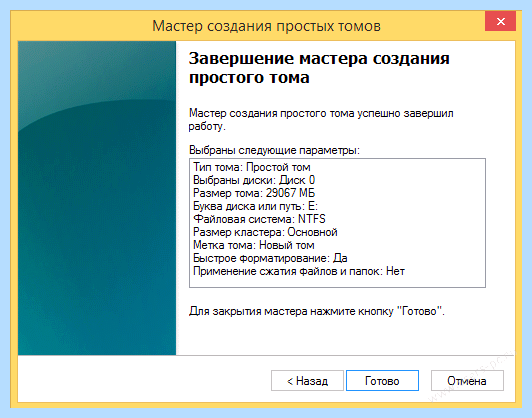
Task: Click the hint text about pressing 'Готово'
Action: coord(317,311)
